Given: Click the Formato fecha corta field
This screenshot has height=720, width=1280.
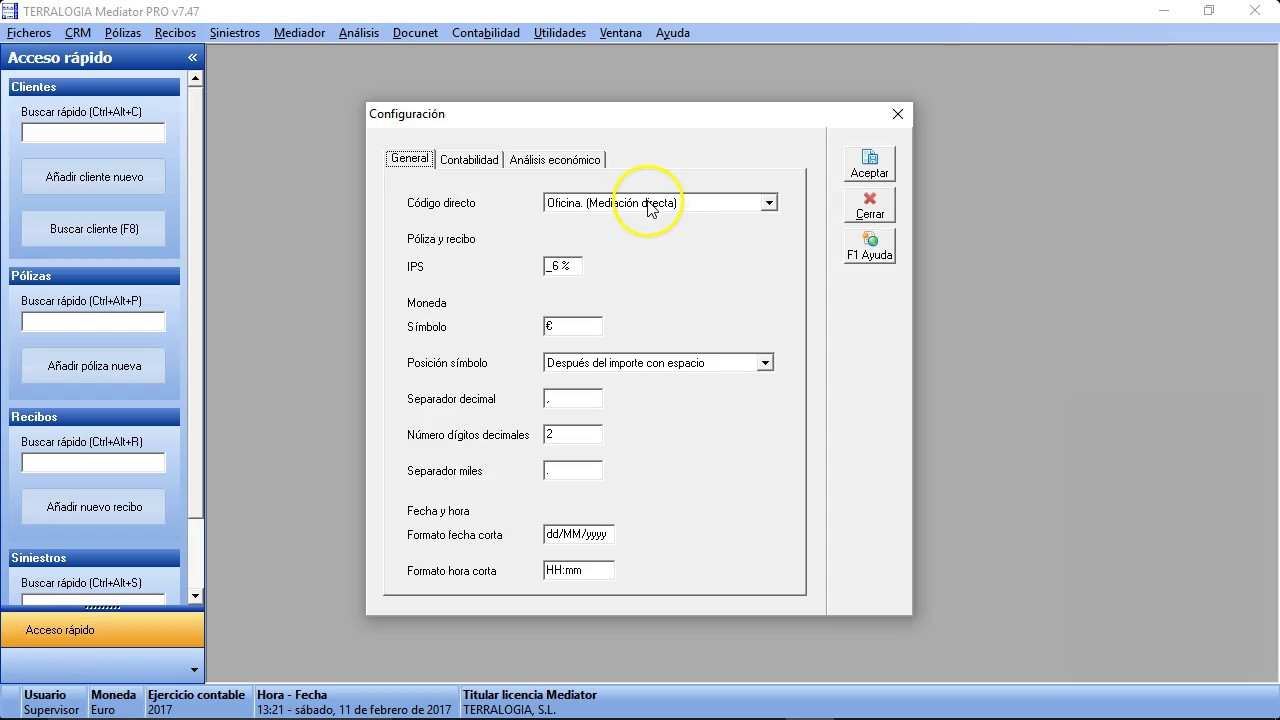Looking at the screenshot, I should coord(578,535).
